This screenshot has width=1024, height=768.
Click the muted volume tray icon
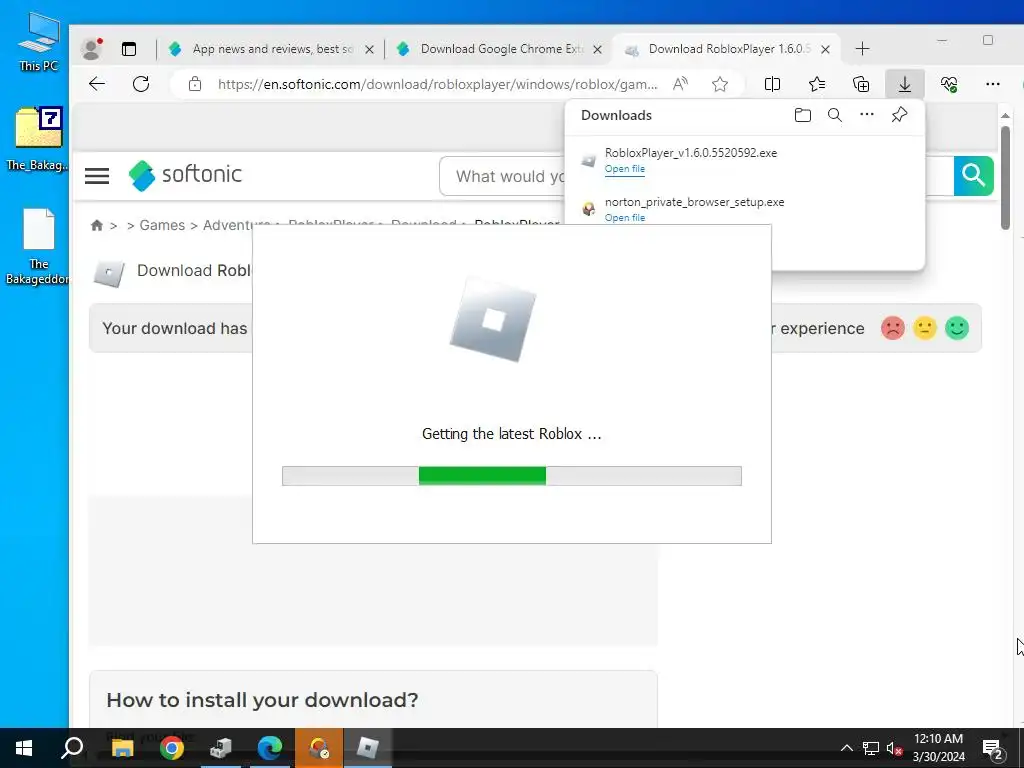click(x=894, y=748)
